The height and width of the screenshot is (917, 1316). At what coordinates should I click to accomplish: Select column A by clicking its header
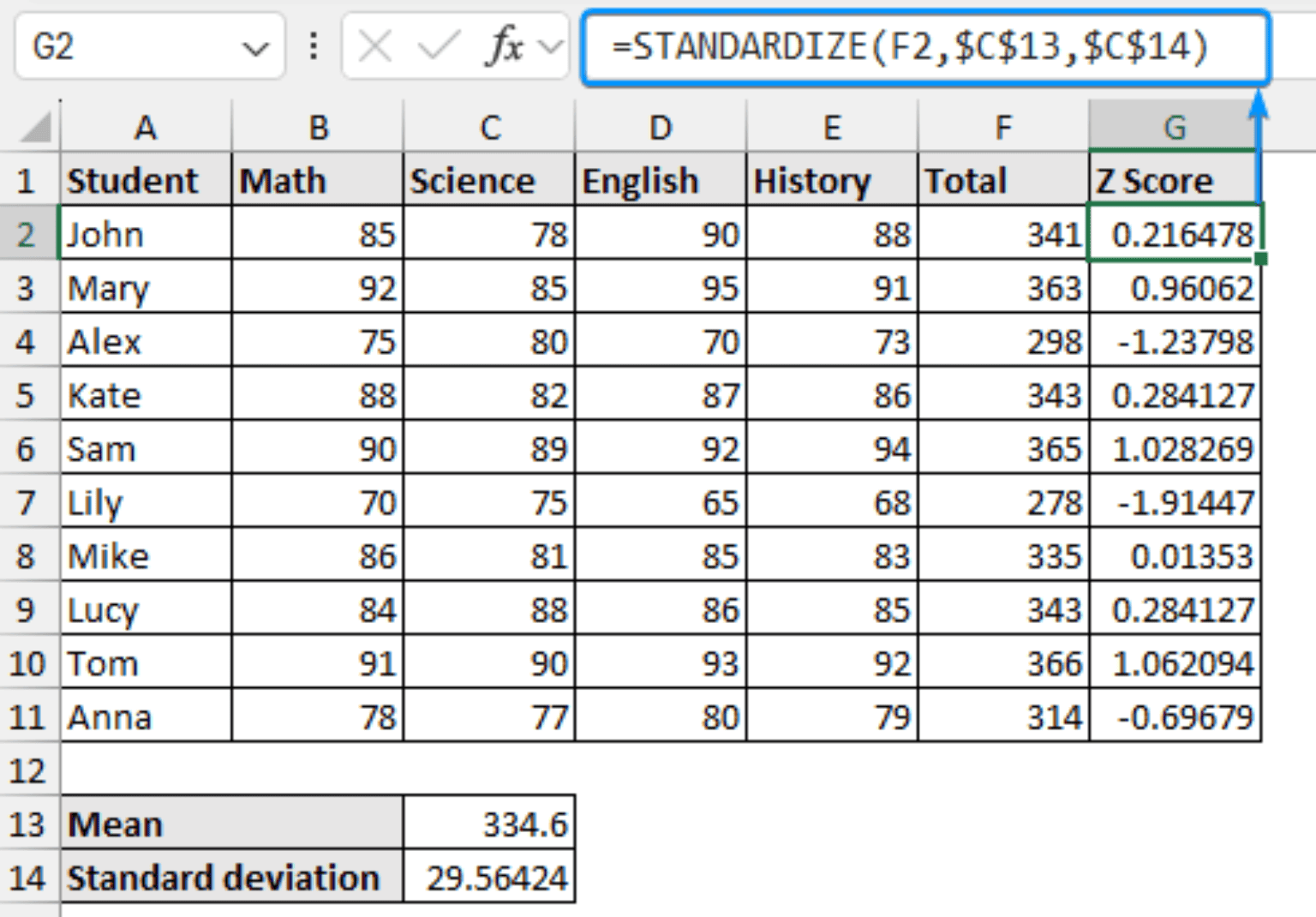click(x=146, y=127)
